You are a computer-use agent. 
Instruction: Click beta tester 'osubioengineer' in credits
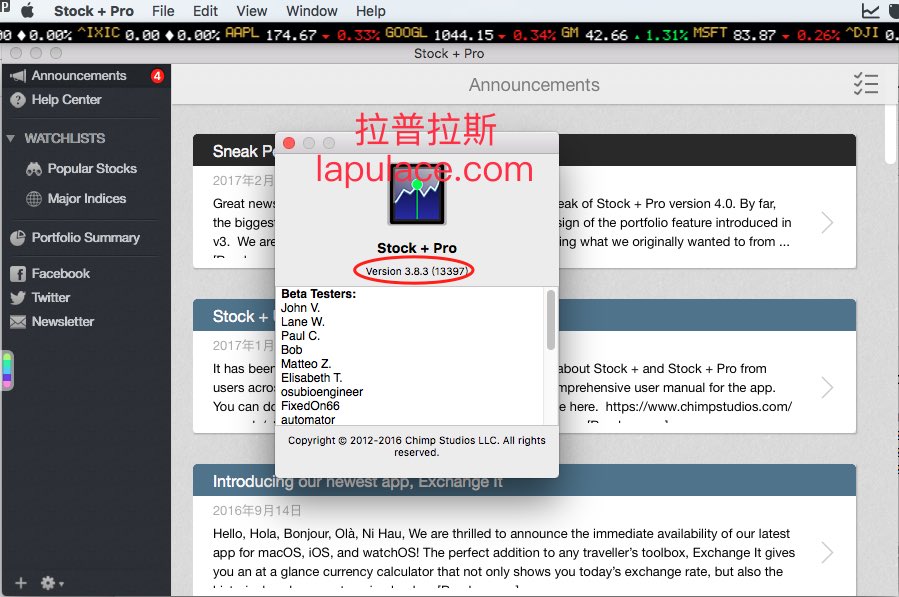pos(322,392)
